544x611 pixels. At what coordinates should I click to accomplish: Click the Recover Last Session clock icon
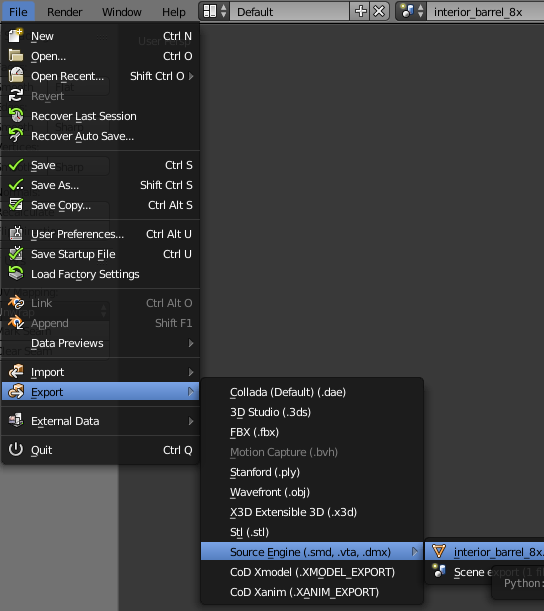coord(16,116)
